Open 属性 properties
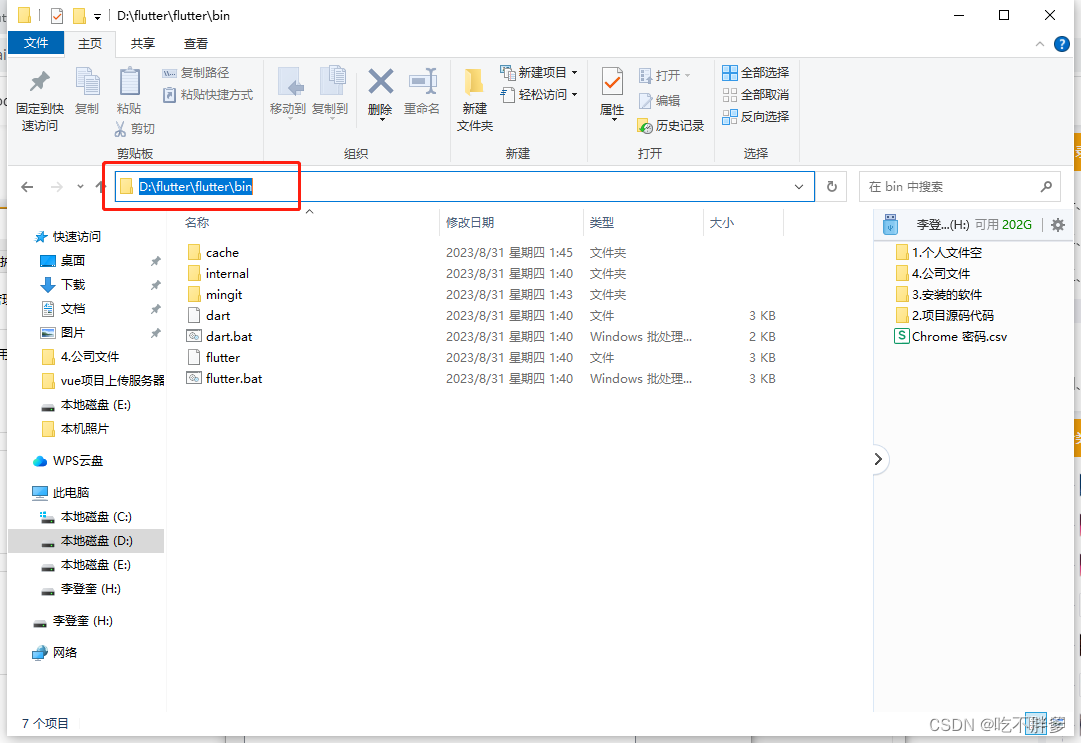Screen dimensions: 1081x743 pyautogui.click(x=612, y=94)
